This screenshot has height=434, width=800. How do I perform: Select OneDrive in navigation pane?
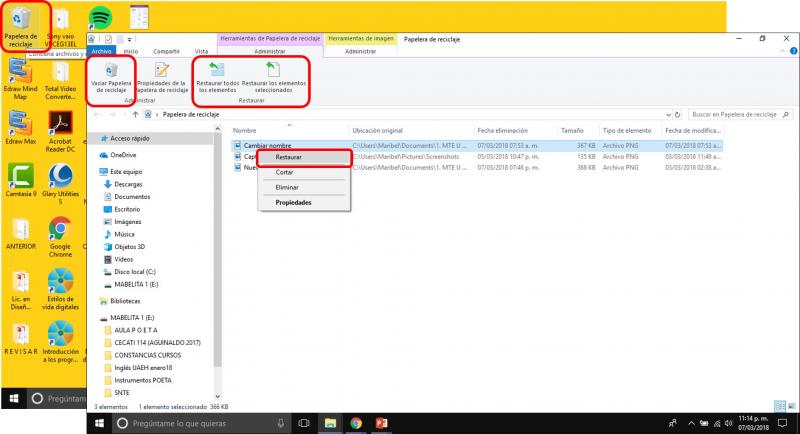[123, 155]
